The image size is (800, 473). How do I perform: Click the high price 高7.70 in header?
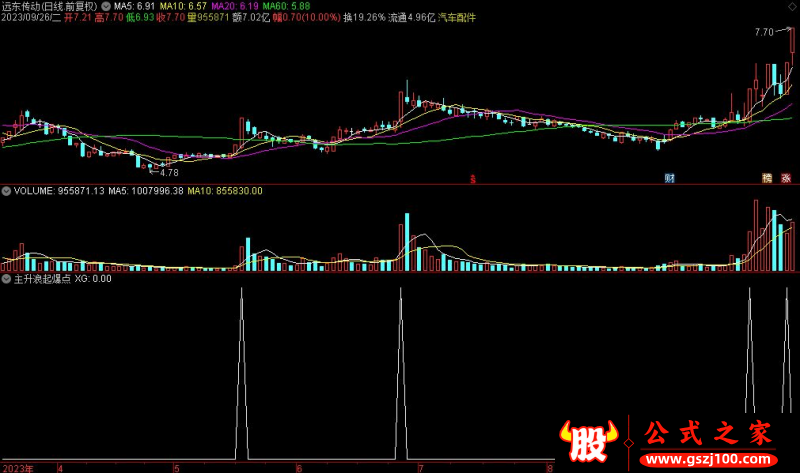(109, 18)
